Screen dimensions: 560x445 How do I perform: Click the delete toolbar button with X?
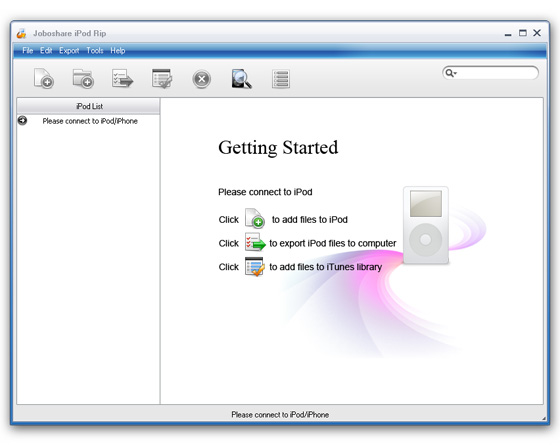click(201, 79)
